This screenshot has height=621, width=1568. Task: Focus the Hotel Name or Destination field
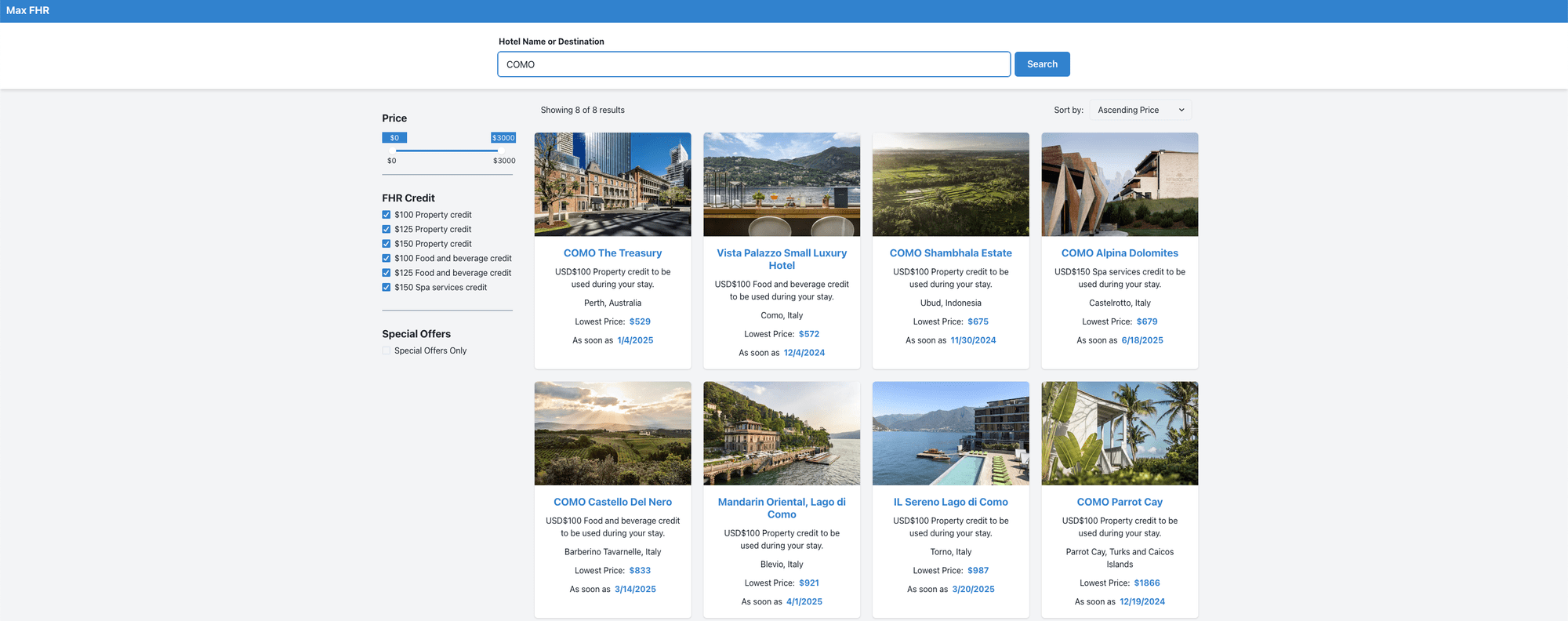(x=753, y=64)
